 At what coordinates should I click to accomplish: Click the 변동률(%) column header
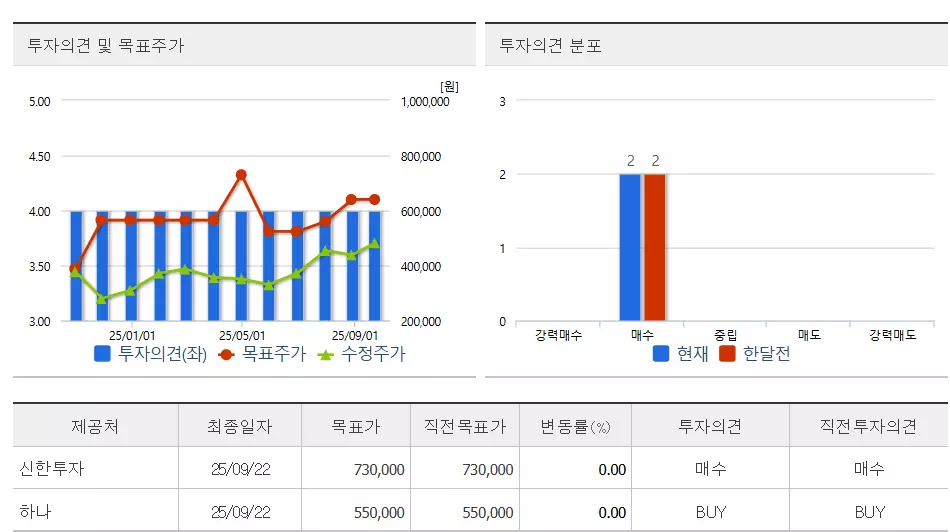click(576, 427)
